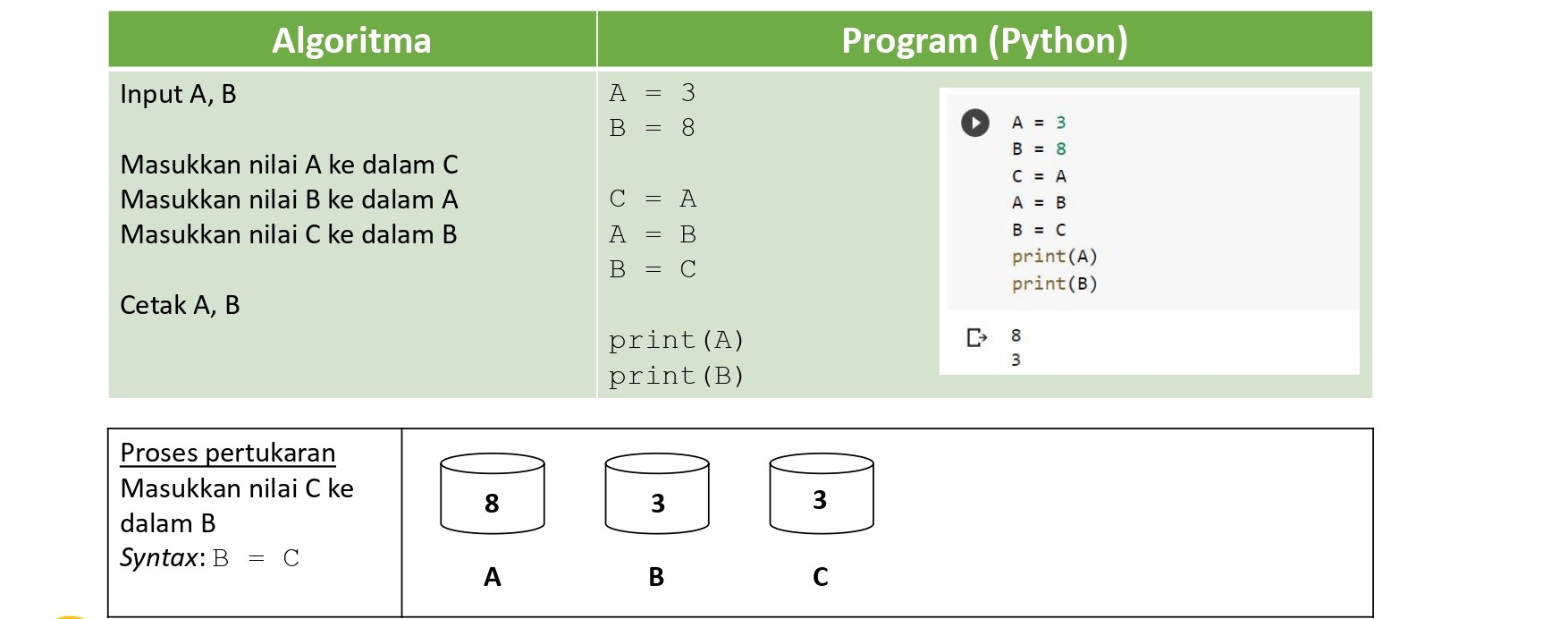Click the print(B) code in Python column
1568x619 pixels.
tap(677, 376)
